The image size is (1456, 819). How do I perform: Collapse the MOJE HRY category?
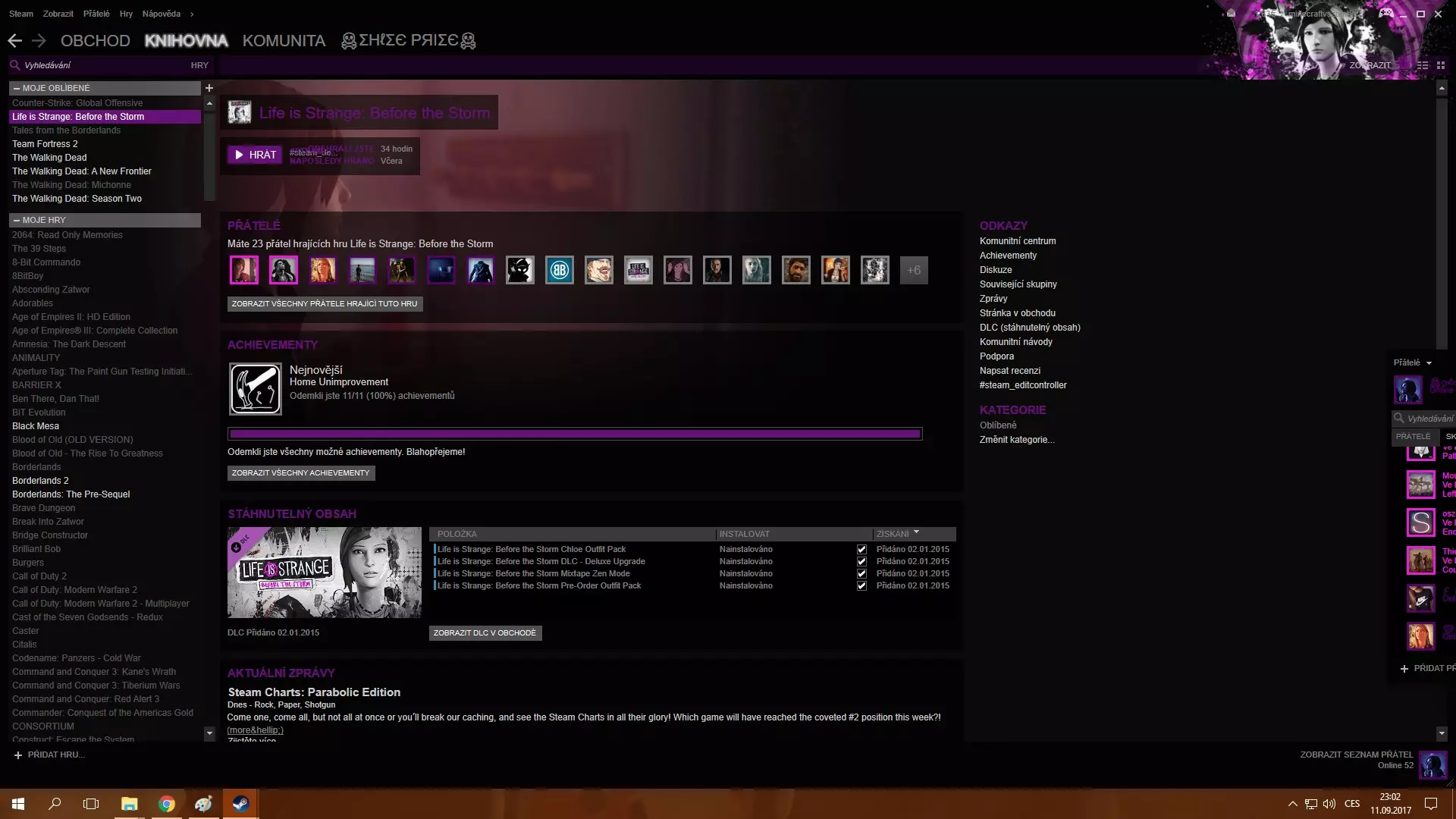click(17, 220)
